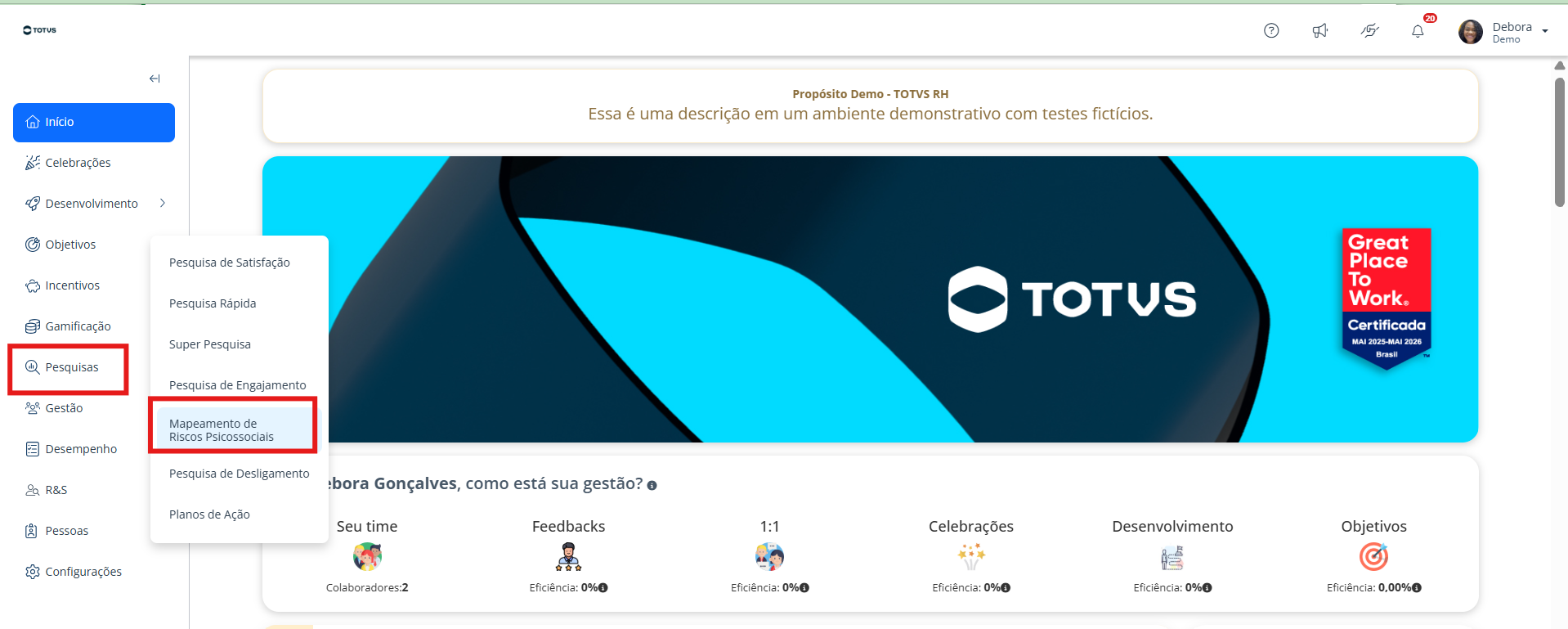Click the Feedbacks star-rating person icon
Viewport: 1568px width, 629px height.
click(568, 557)
